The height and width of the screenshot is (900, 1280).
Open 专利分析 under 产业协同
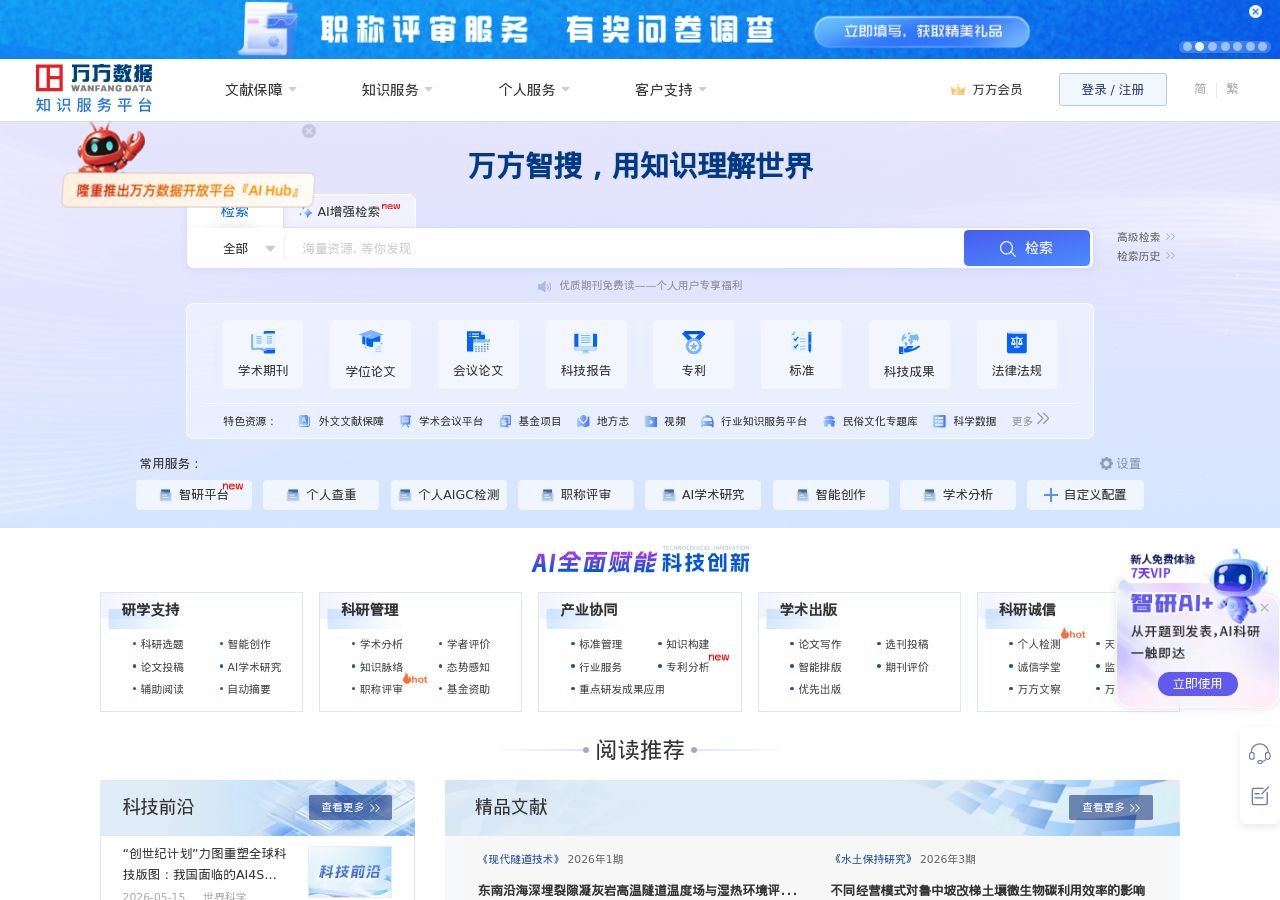(x=688, y=667)
